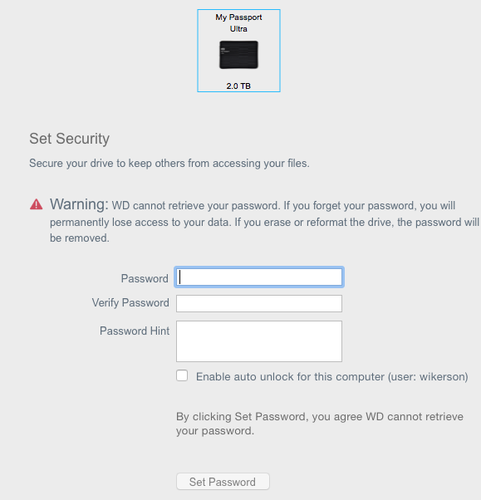Select the My Passport Ultra drive tile

pos(239,50)
